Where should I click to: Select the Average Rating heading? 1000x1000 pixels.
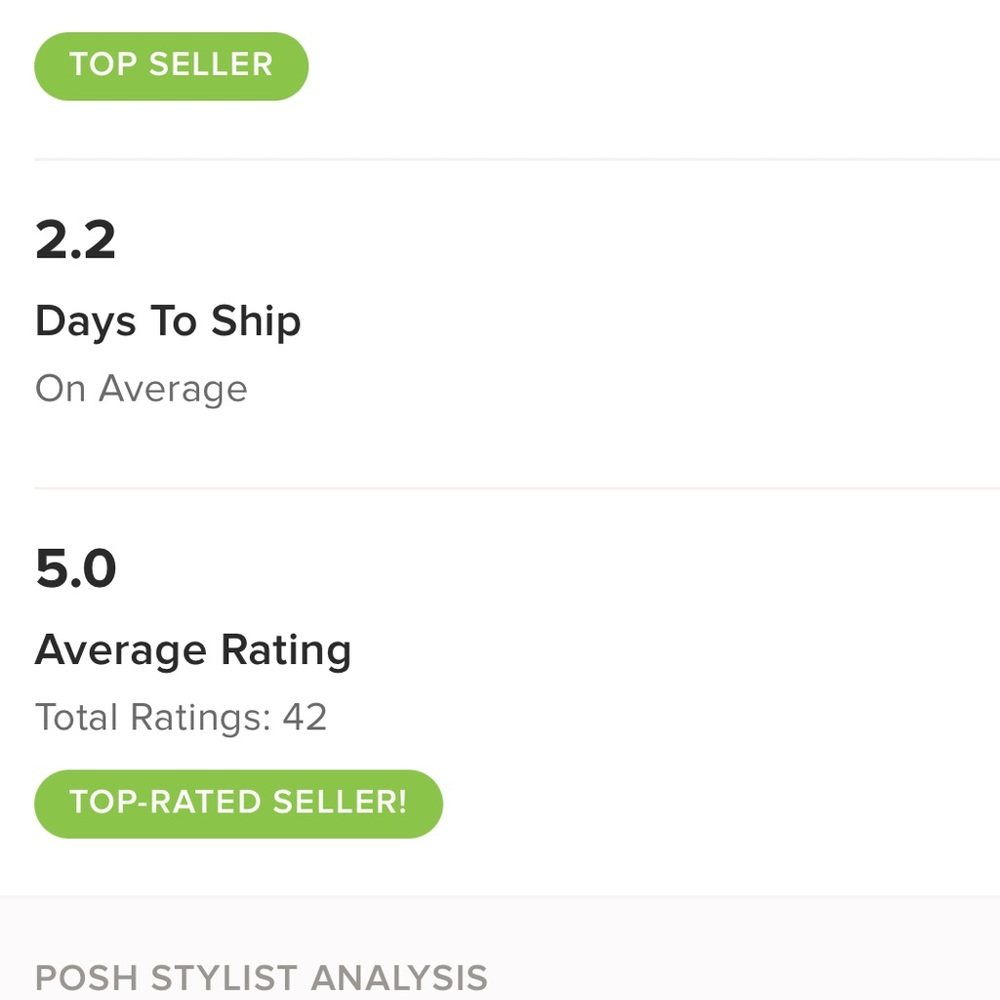coord(193,651)
